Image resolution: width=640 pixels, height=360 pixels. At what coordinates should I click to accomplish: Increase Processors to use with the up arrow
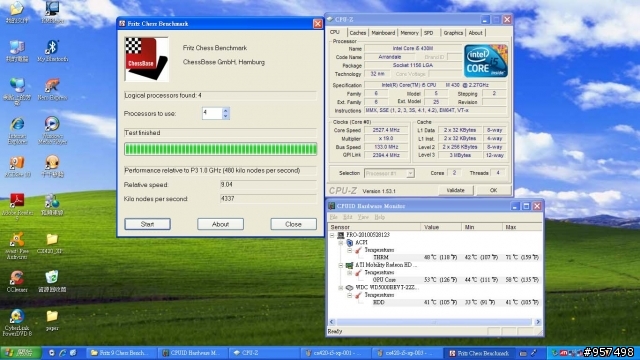coord(225,110)
